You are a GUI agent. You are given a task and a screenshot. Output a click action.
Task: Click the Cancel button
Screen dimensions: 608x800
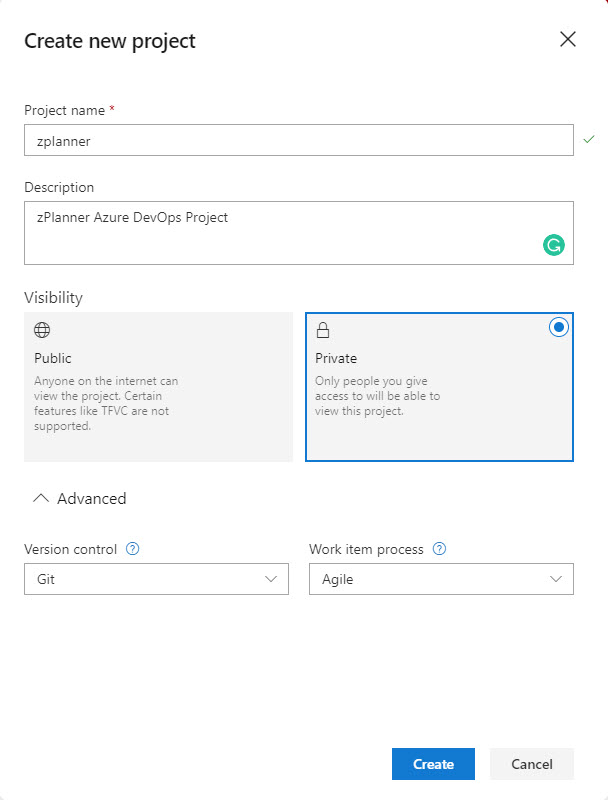tap(532, 764)
